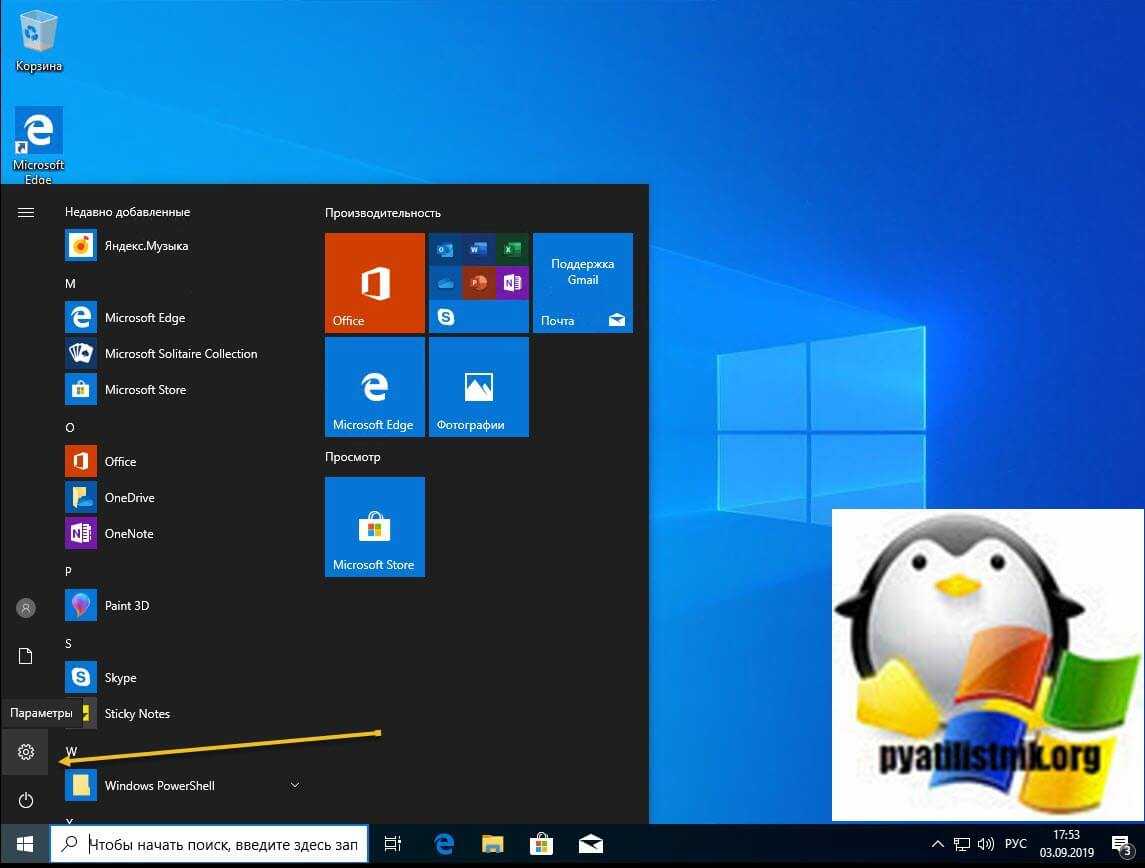
Task: Open the Photos (Фотографии) tile
Action: point(479,387)
